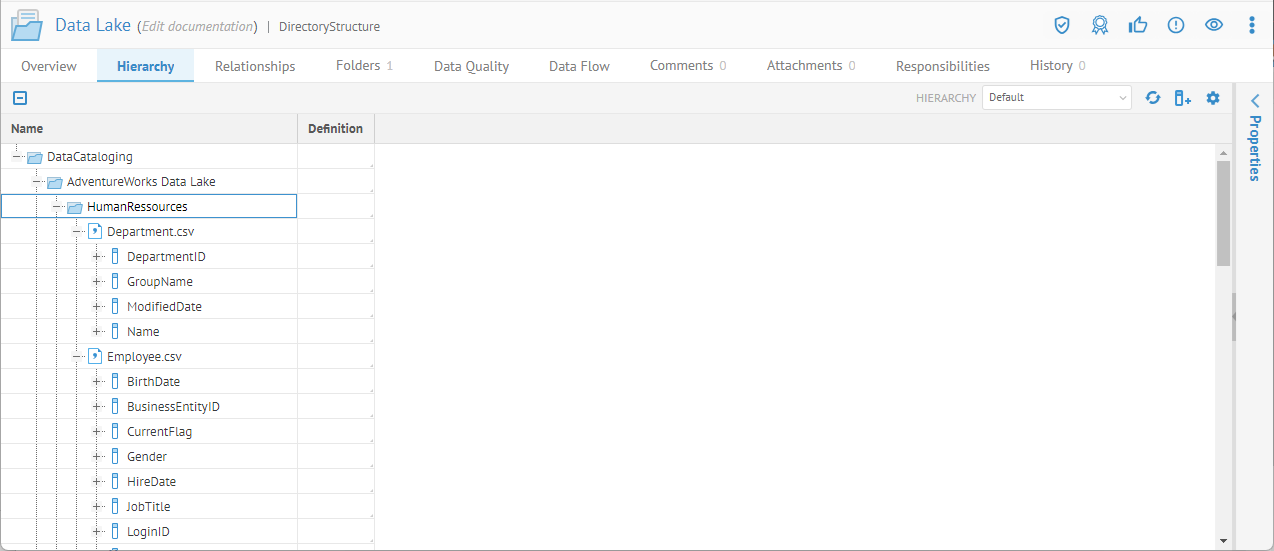
Task: Open the Relationships tab
Action: point(255,66)
